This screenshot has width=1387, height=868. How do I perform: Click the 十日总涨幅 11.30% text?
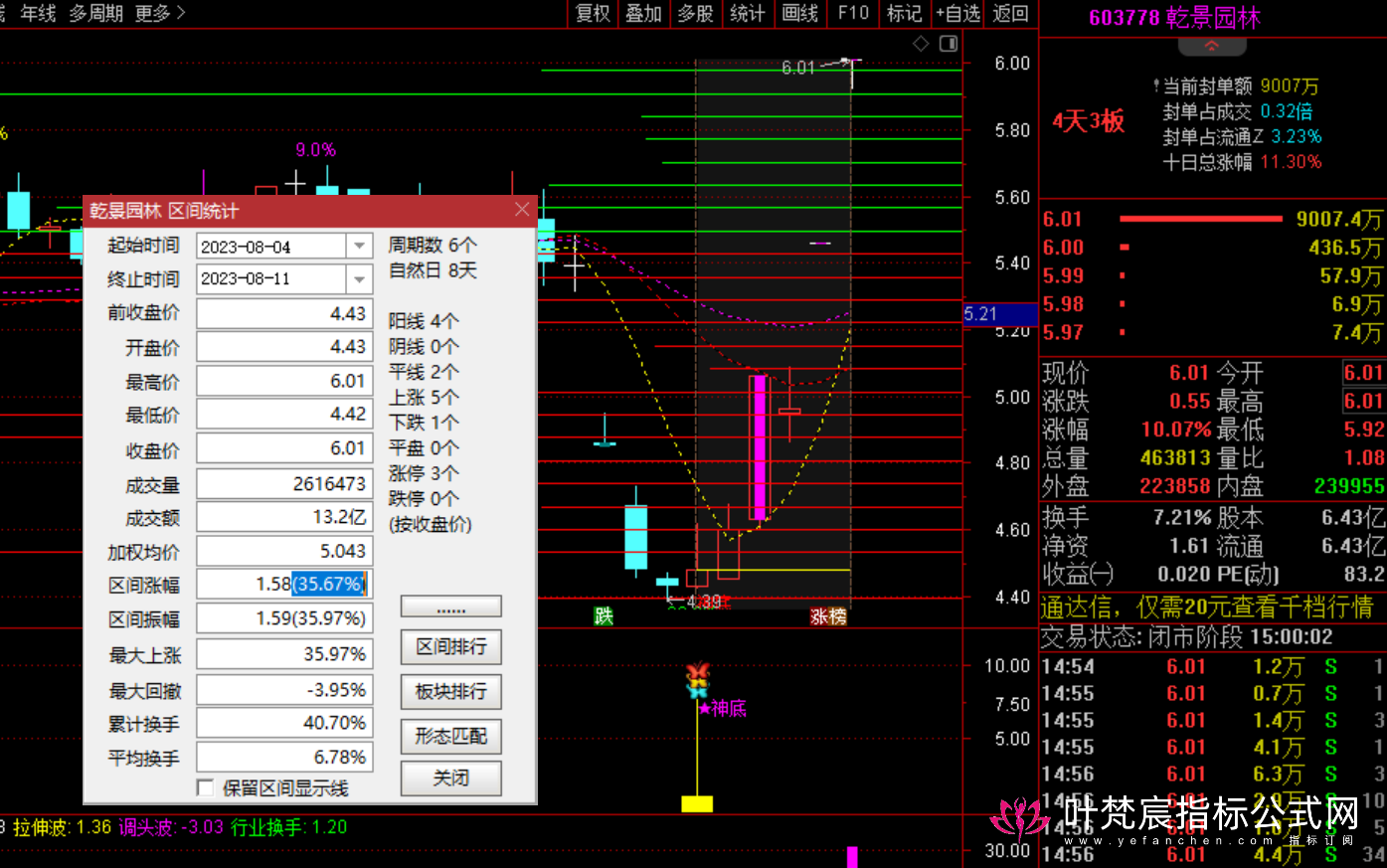pyautogui.click(x=1243, y=162)
